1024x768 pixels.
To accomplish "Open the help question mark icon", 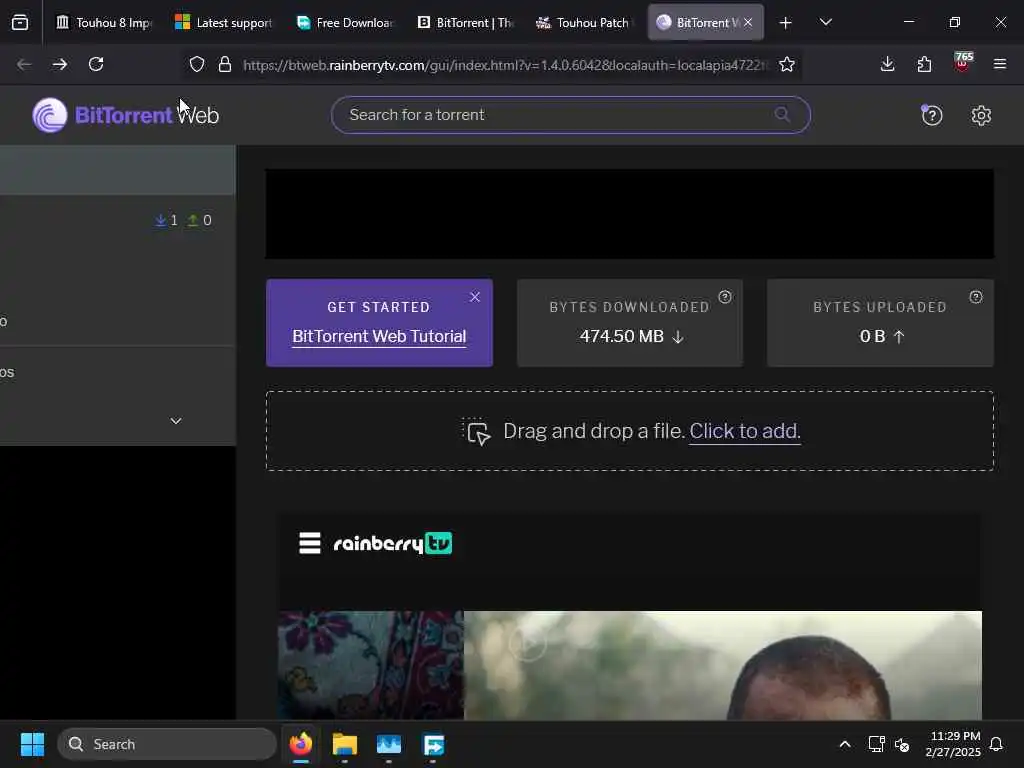I will tap(932, 116).
